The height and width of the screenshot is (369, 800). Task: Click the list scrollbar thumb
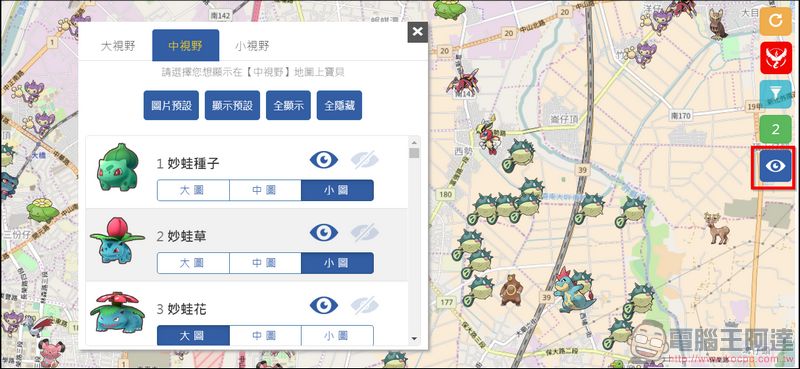414,153
